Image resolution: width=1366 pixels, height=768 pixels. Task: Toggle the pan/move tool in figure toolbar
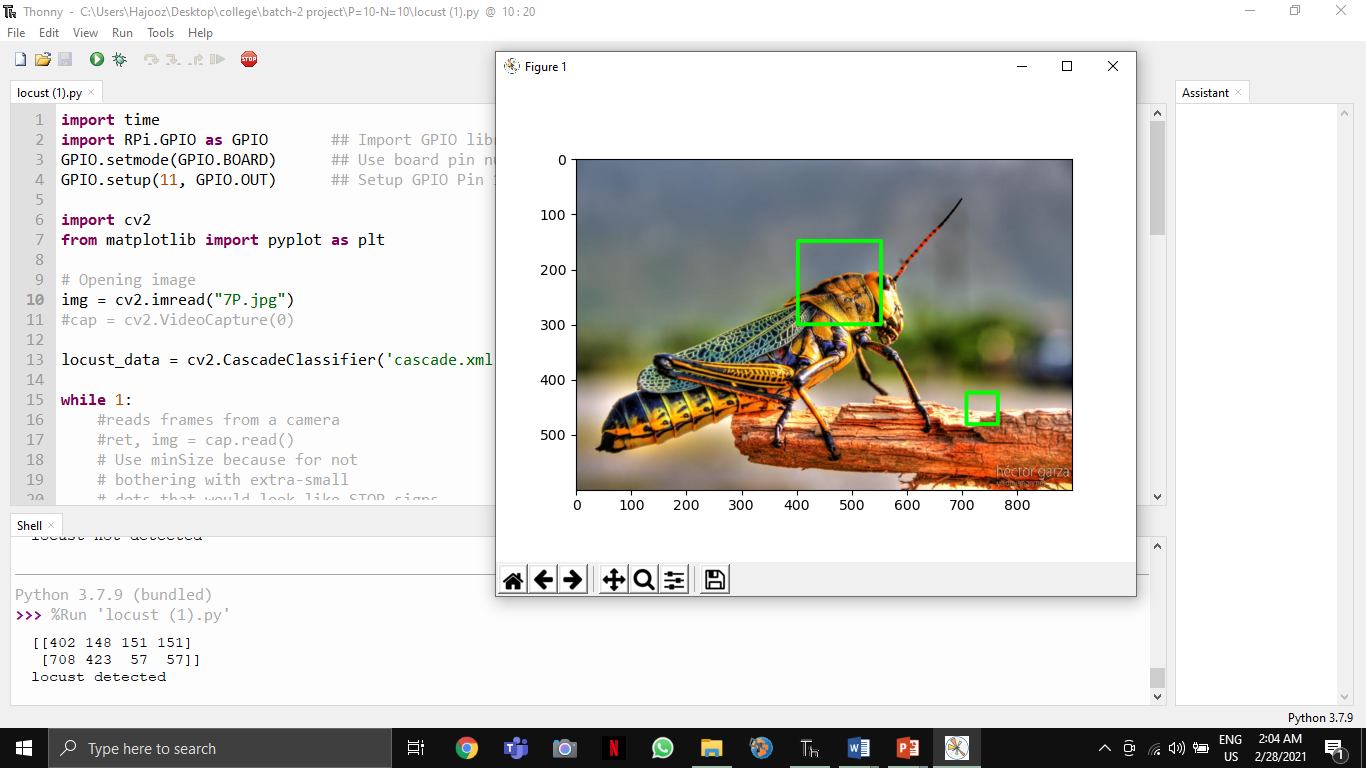click(613, 578)
